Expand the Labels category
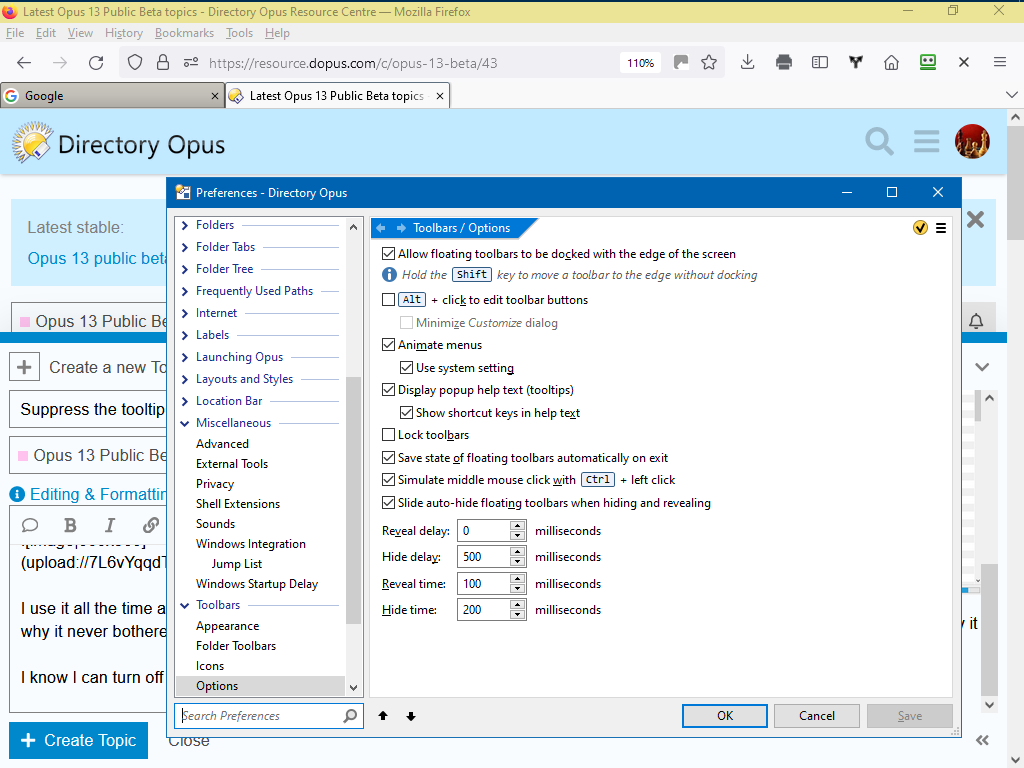Screen dimensions: 1024x768 click(185, 335)
